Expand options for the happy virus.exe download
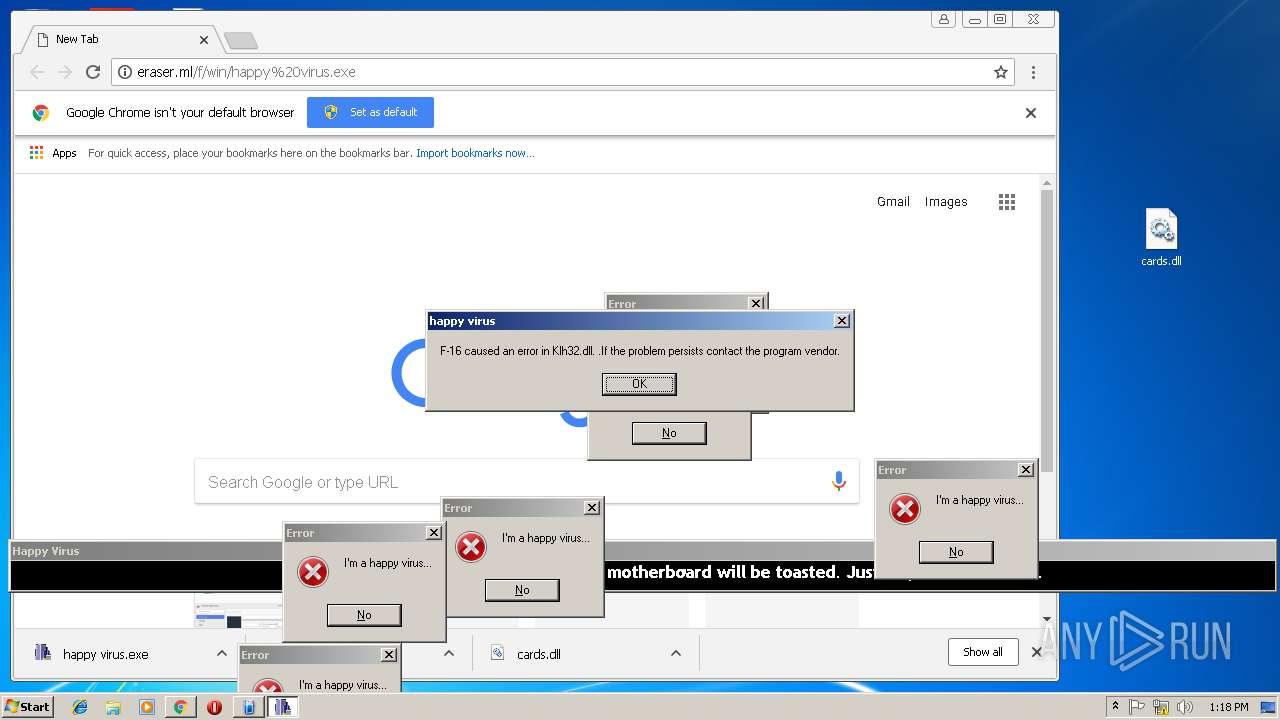Screen dimensions: 1280x720 pos(221,654)
